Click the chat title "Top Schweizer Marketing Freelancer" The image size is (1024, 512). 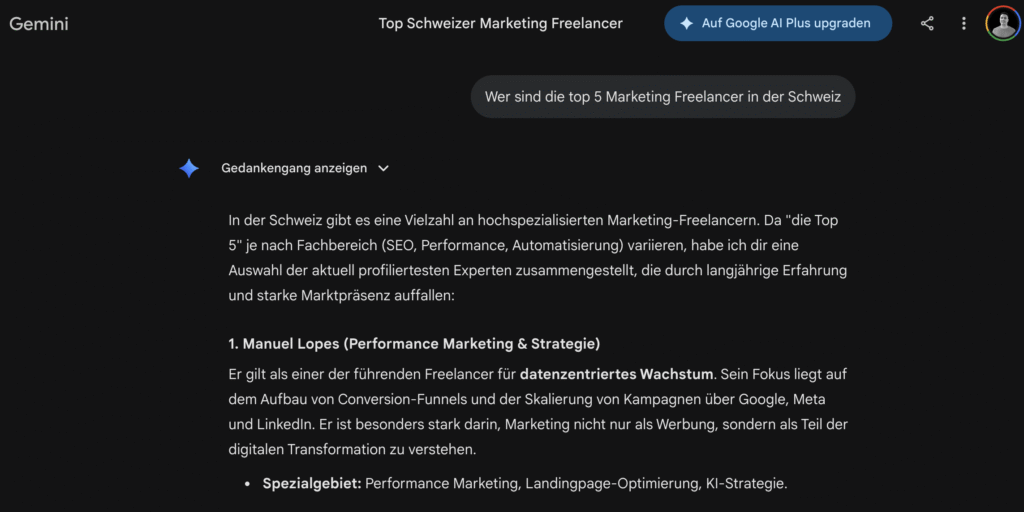coord(500,23)
